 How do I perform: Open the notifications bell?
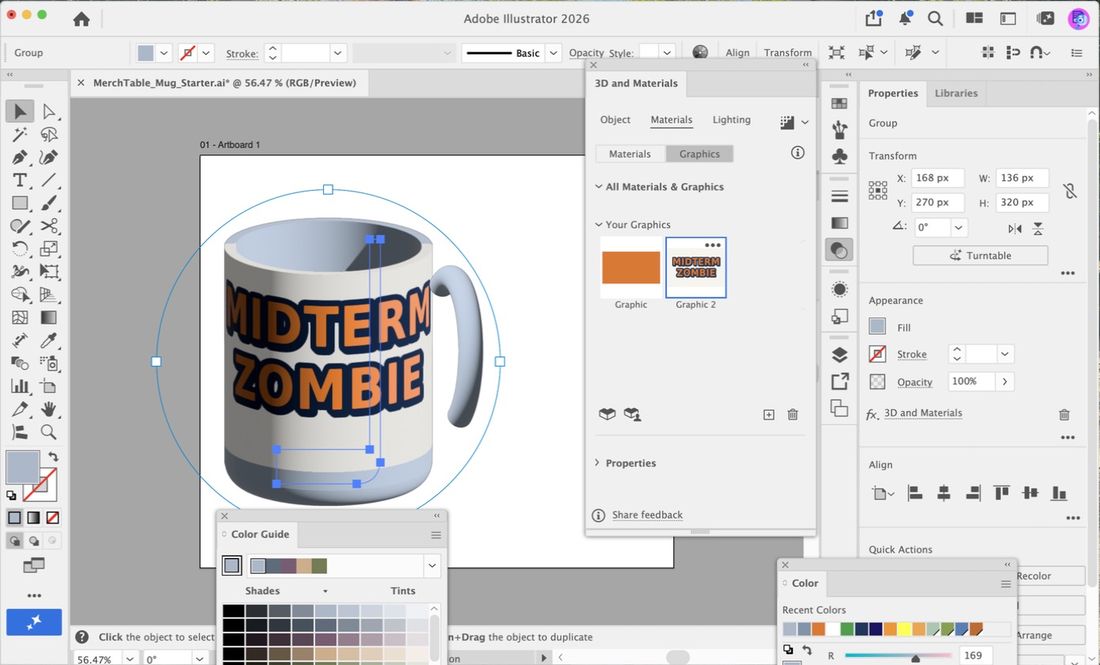pos(905,18)
